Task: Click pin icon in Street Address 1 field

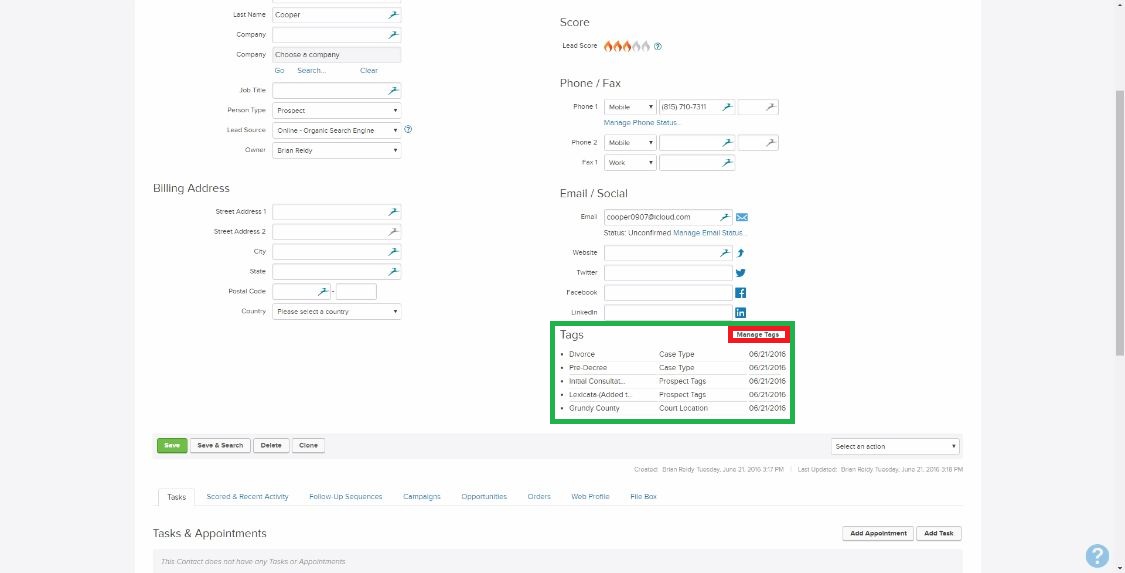Action: (393, 212)
